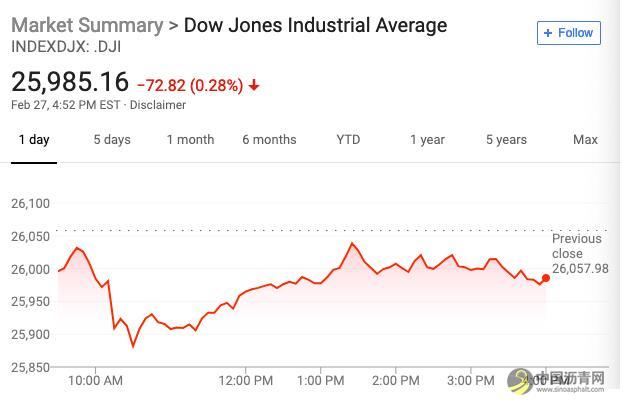Click the red endpoint dot on chart

click(546, 278)
